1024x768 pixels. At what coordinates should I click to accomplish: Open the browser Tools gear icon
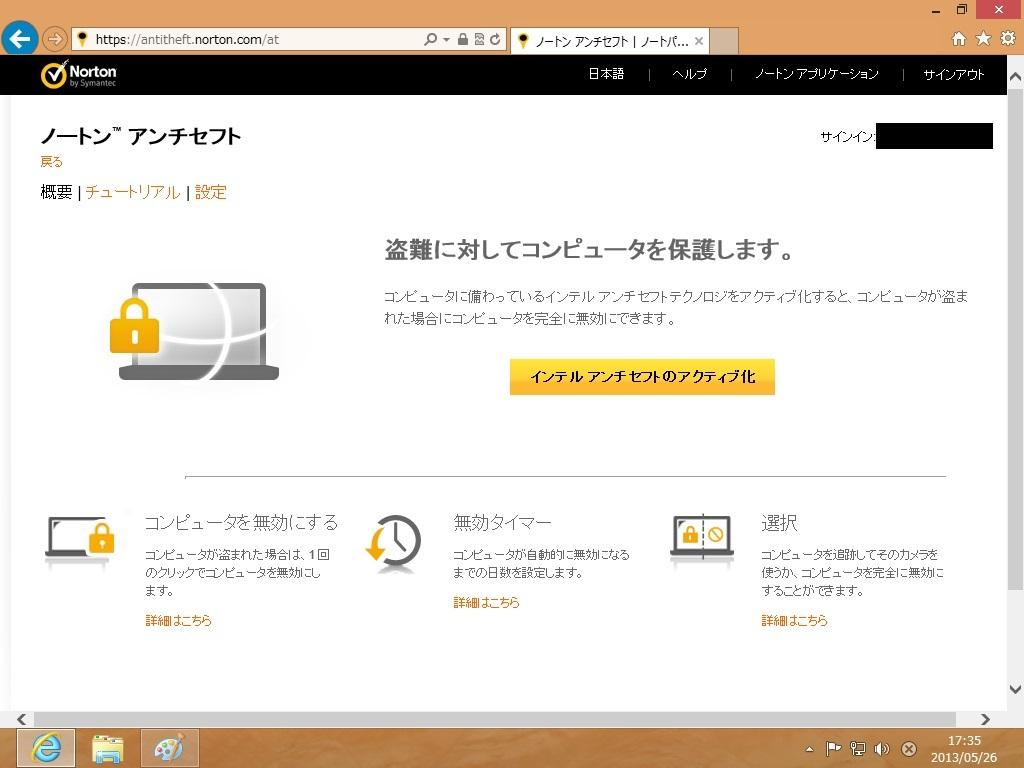pos(1007,39)
